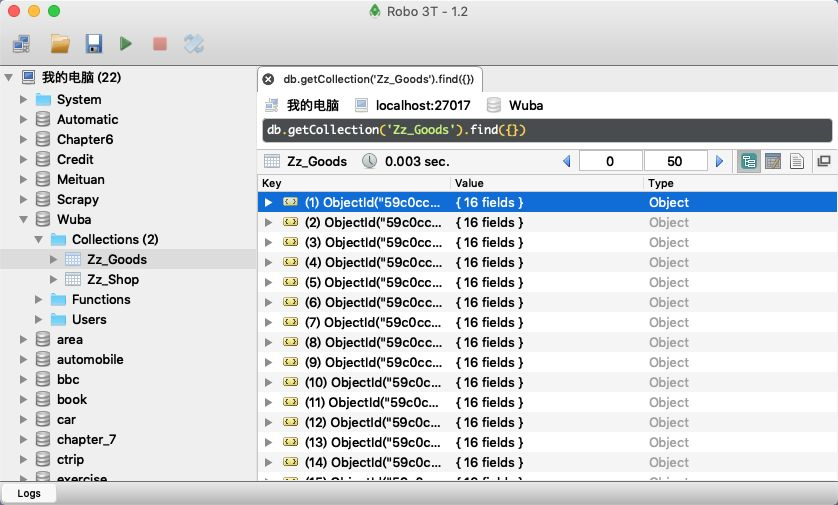The image size is (838, 505).
Task: Close the Zz_Goods query tab
Action: click(x=268, y=80)
